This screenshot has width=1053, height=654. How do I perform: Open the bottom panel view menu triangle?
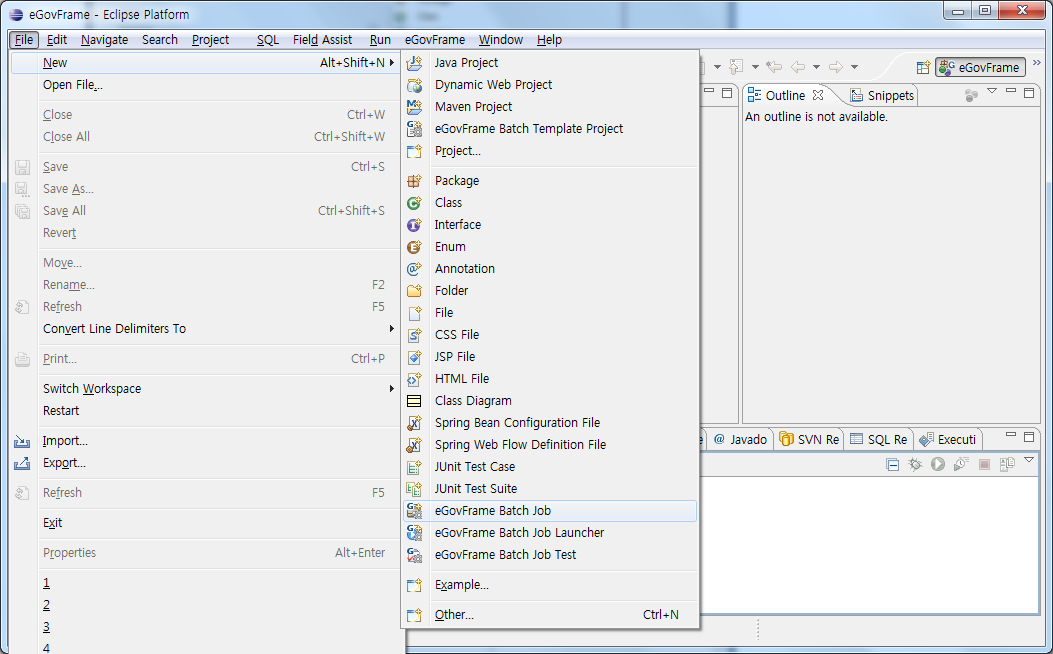1028,461
